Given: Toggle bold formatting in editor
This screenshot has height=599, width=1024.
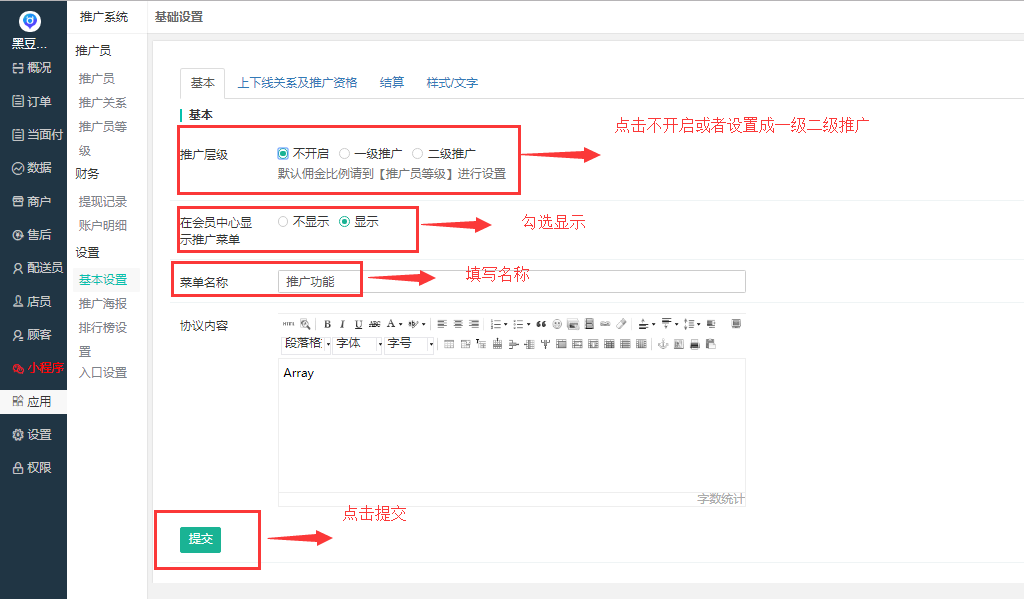Looking at the screenshot, I should click(327, 324).
